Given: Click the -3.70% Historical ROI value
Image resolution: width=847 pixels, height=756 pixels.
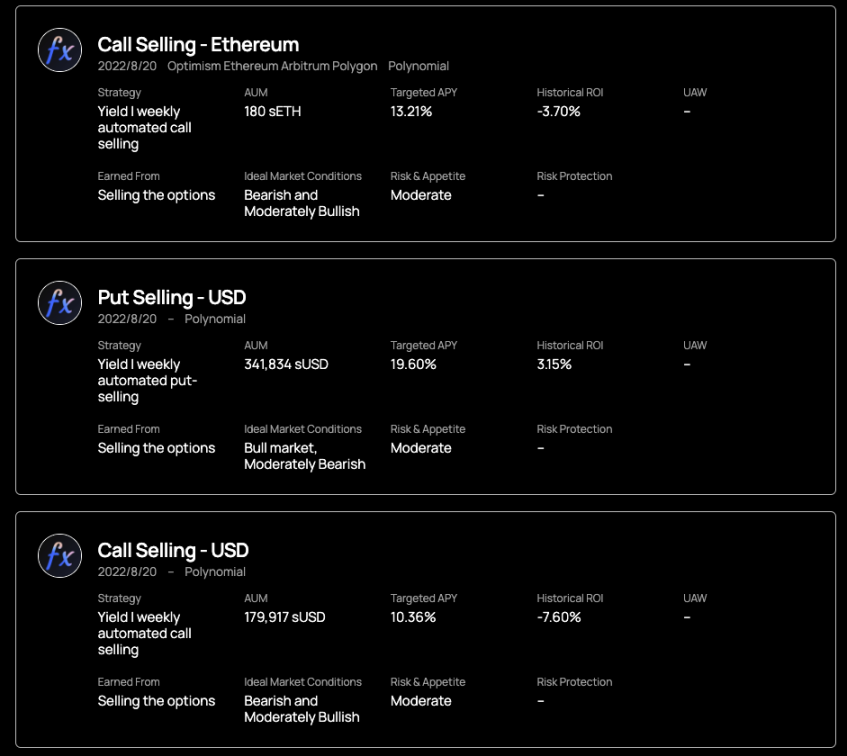Looking at the screenshot, I should pyautogui.click(x=558, y=111).
